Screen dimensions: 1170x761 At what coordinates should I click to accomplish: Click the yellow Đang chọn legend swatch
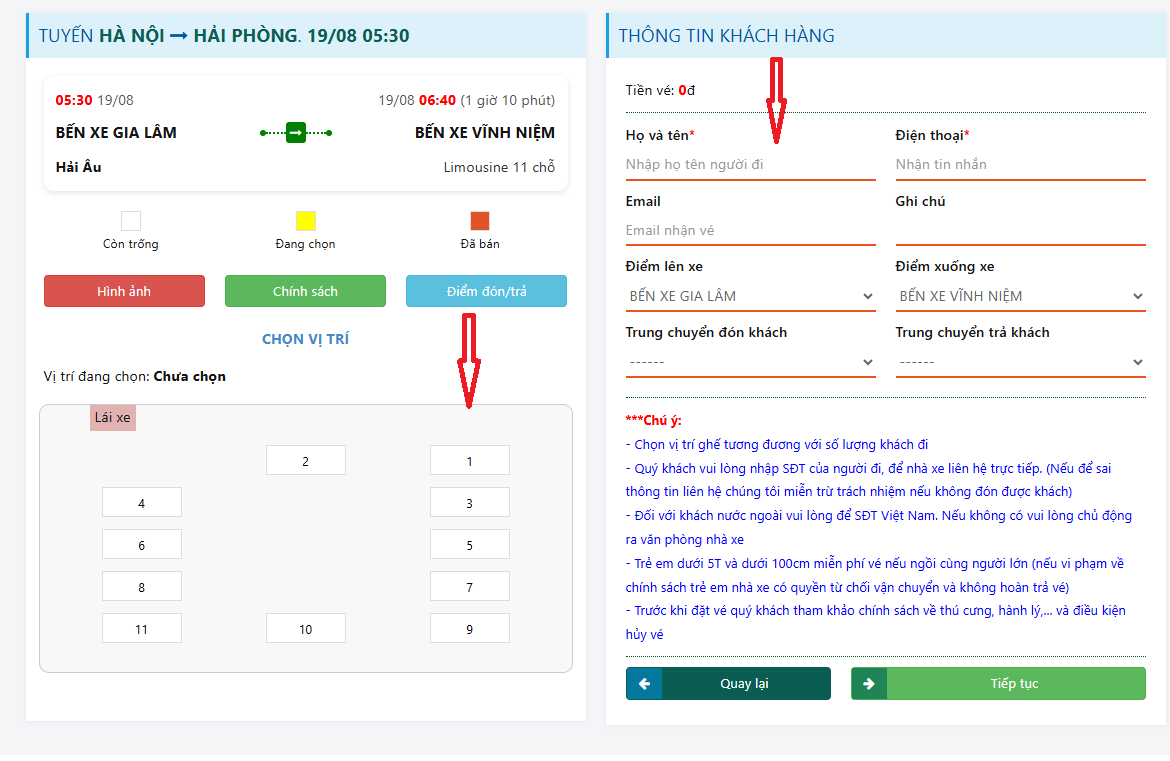[305, 221]
